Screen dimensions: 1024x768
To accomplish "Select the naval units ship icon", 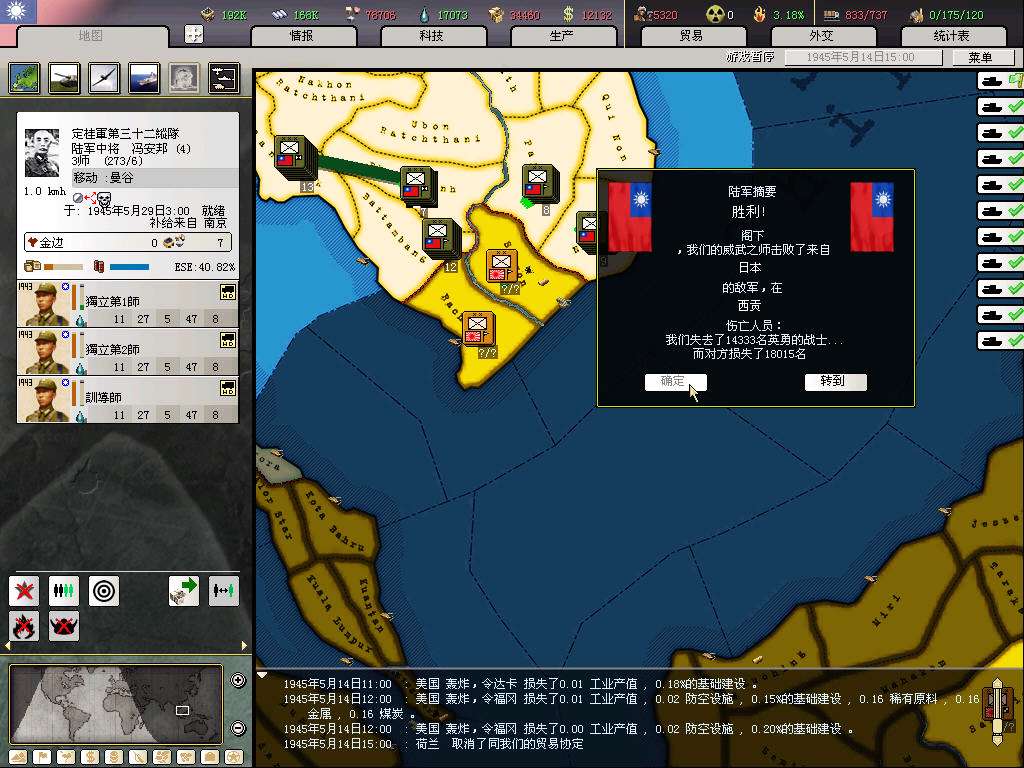I will 143,78.
